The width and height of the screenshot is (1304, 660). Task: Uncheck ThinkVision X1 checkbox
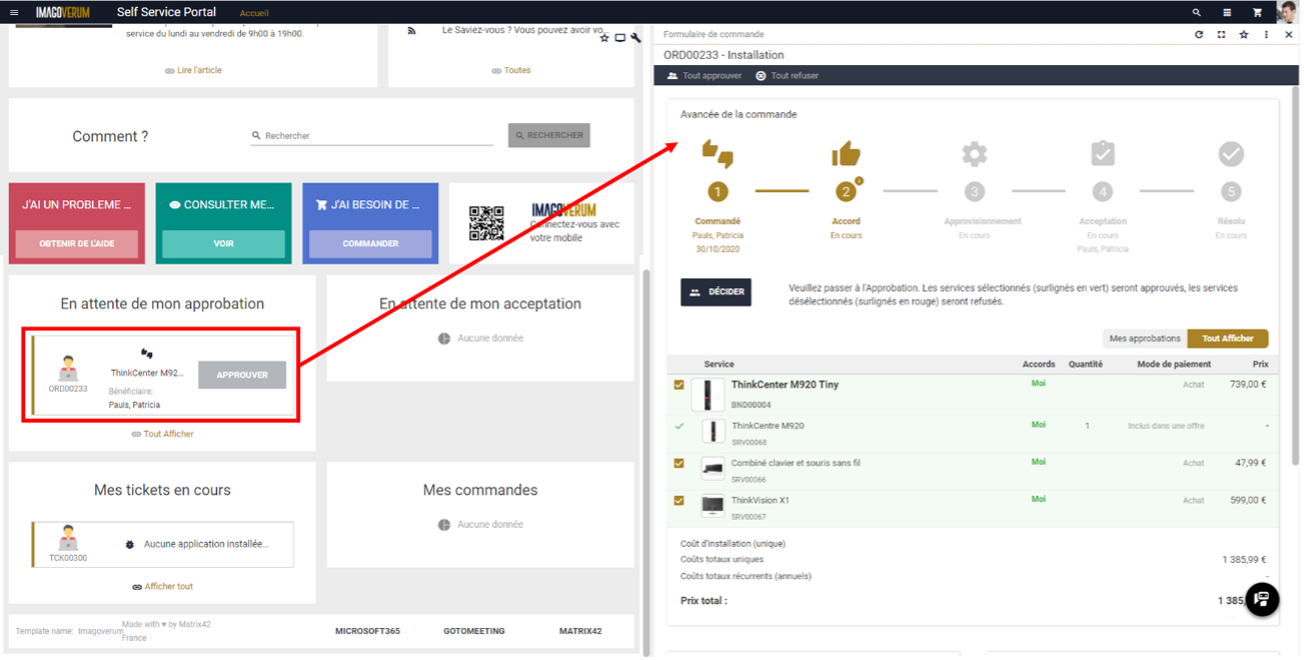pos(679,500)
